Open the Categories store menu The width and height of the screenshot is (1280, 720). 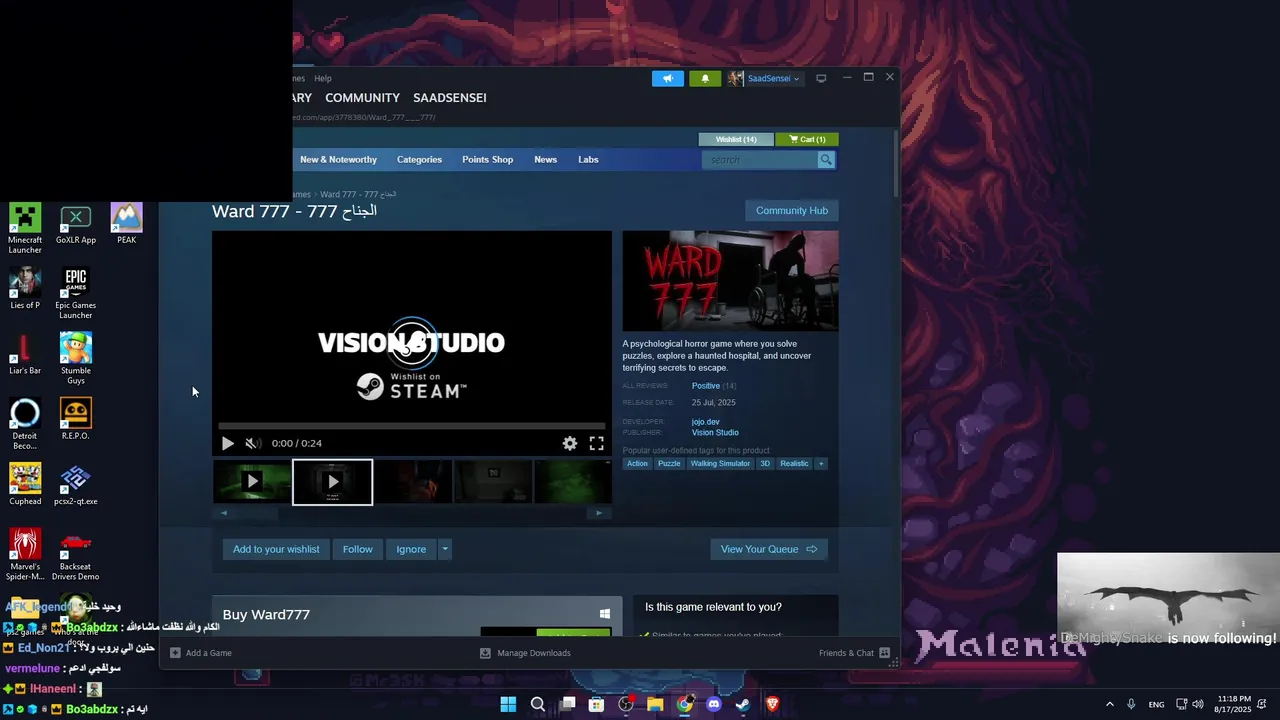point(419,160)
